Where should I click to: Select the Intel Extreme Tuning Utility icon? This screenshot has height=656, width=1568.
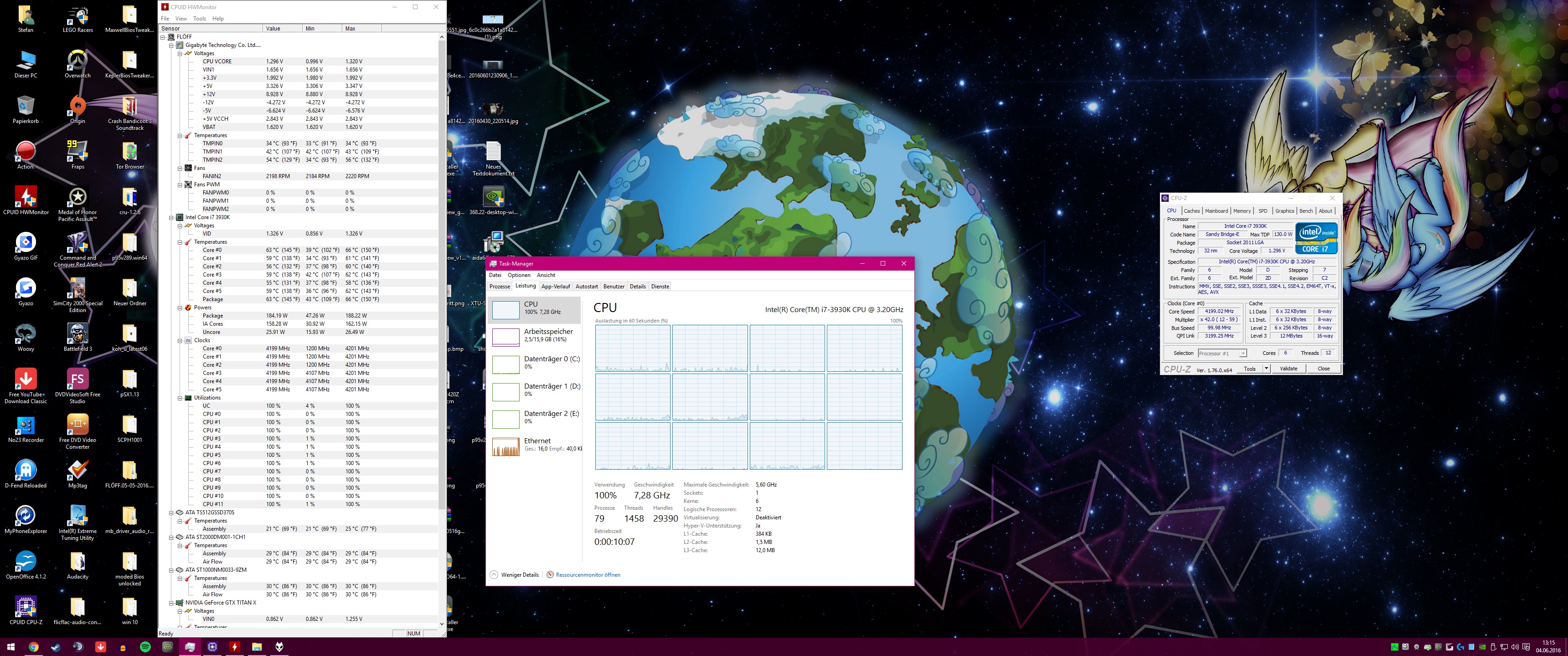(x=77, y=515)
